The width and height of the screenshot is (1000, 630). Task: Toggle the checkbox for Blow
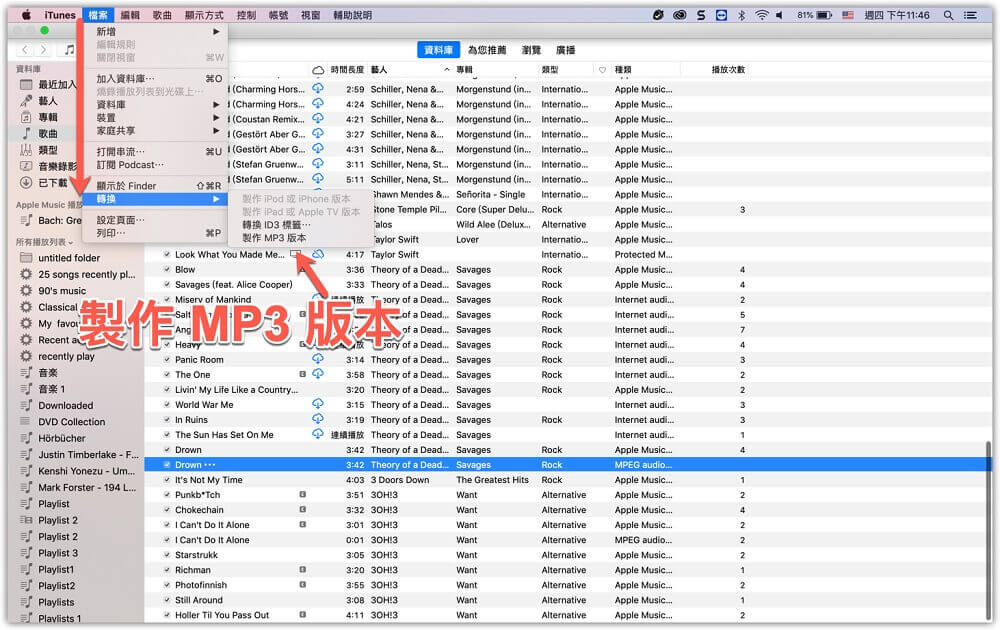click(167, 269)
